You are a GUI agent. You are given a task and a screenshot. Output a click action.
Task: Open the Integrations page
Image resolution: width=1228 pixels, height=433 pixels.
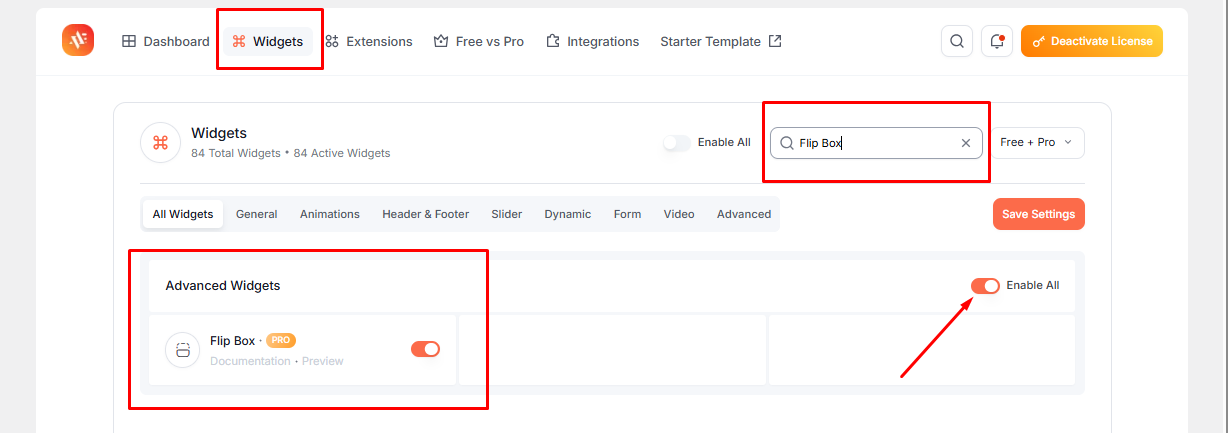point(593,41)
